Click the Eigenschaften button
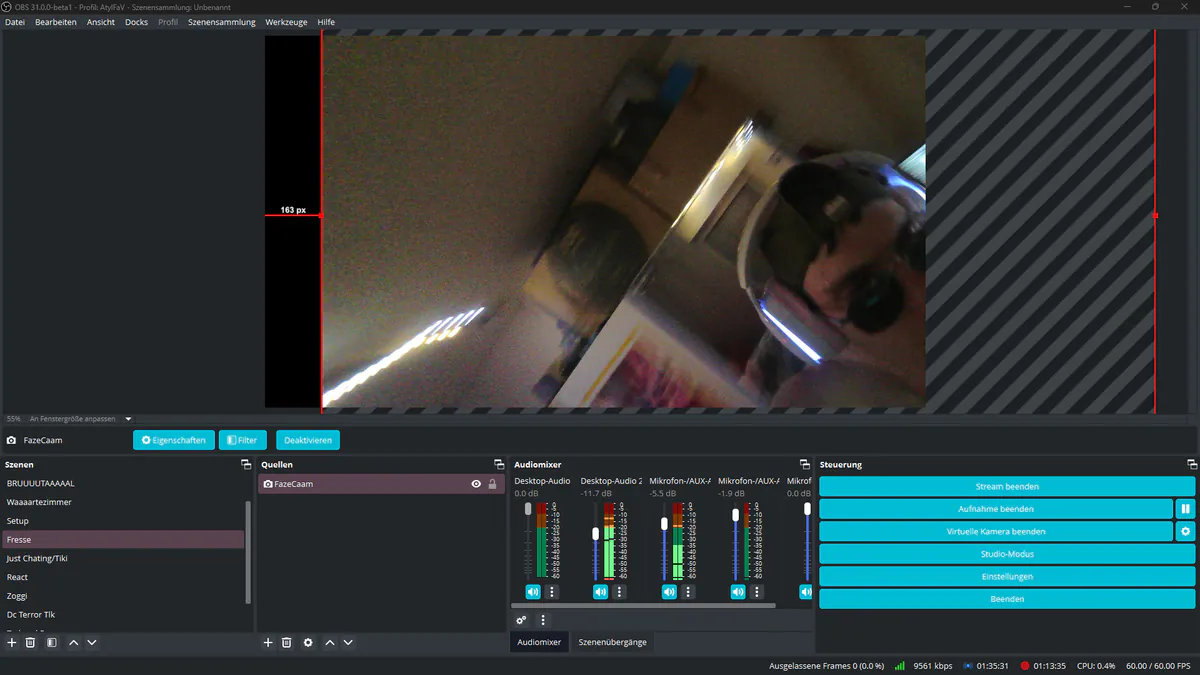This screenshot has width=1200, height=675. 174,440
